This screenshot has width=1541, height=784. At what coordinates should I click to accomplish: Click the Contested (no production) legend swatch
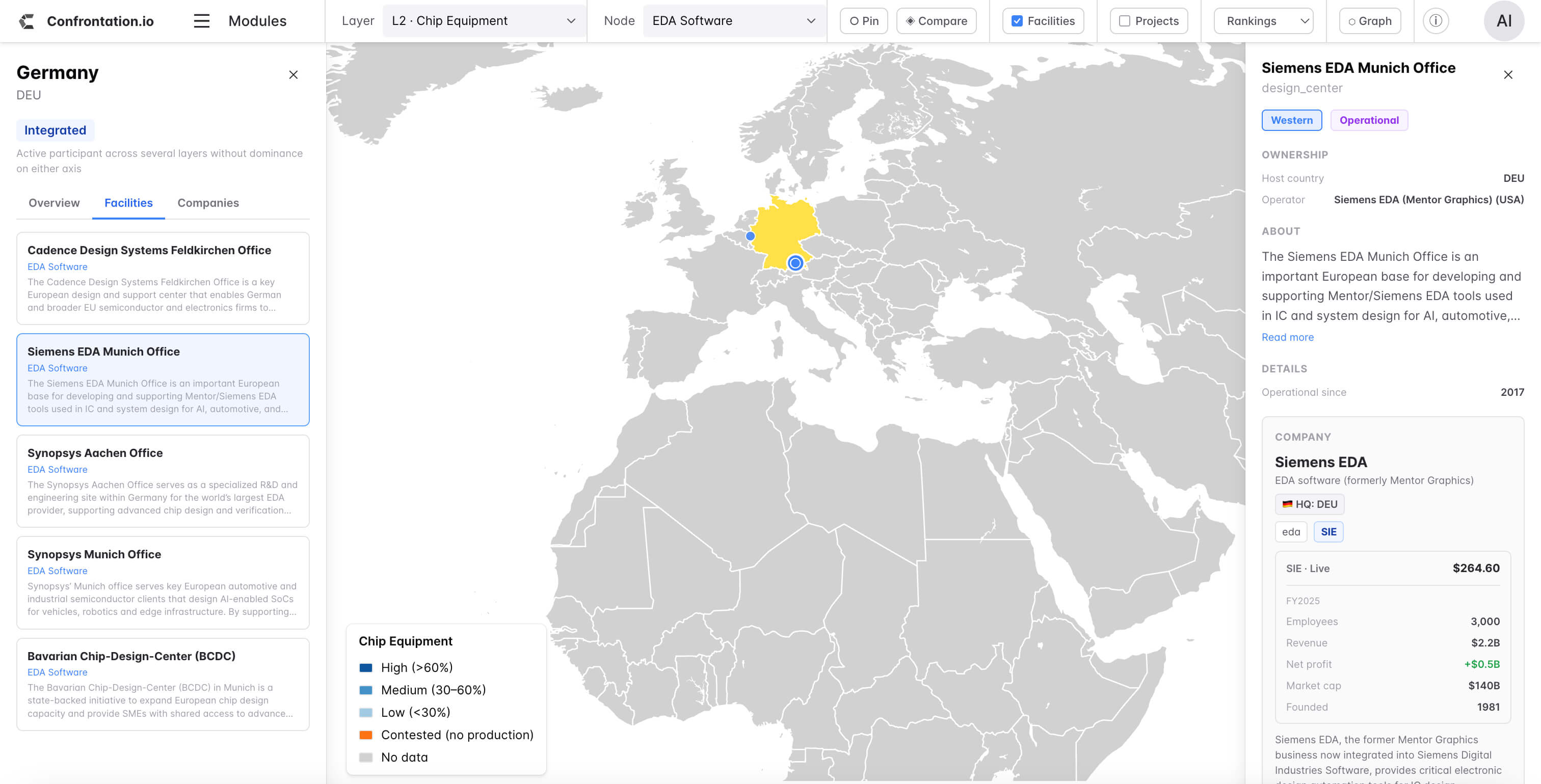click(365, 735)
